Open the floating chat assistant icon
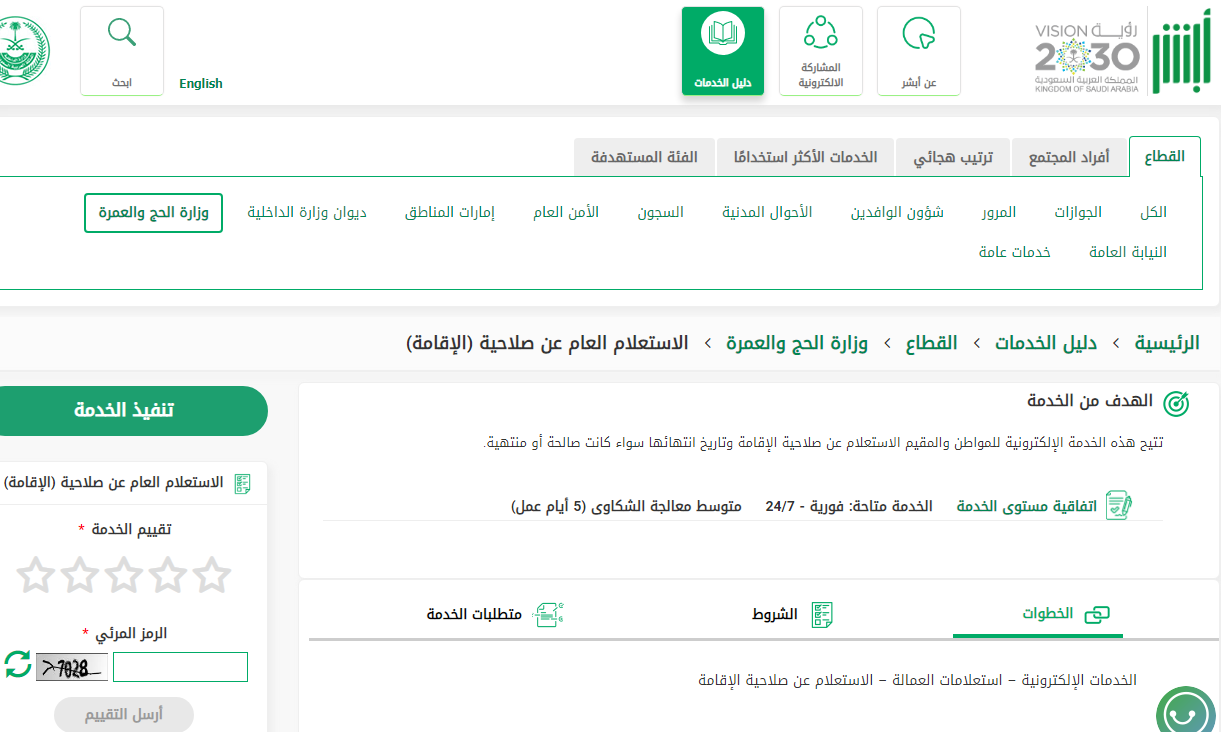 pyautogui.click(x=1187, y=712)
